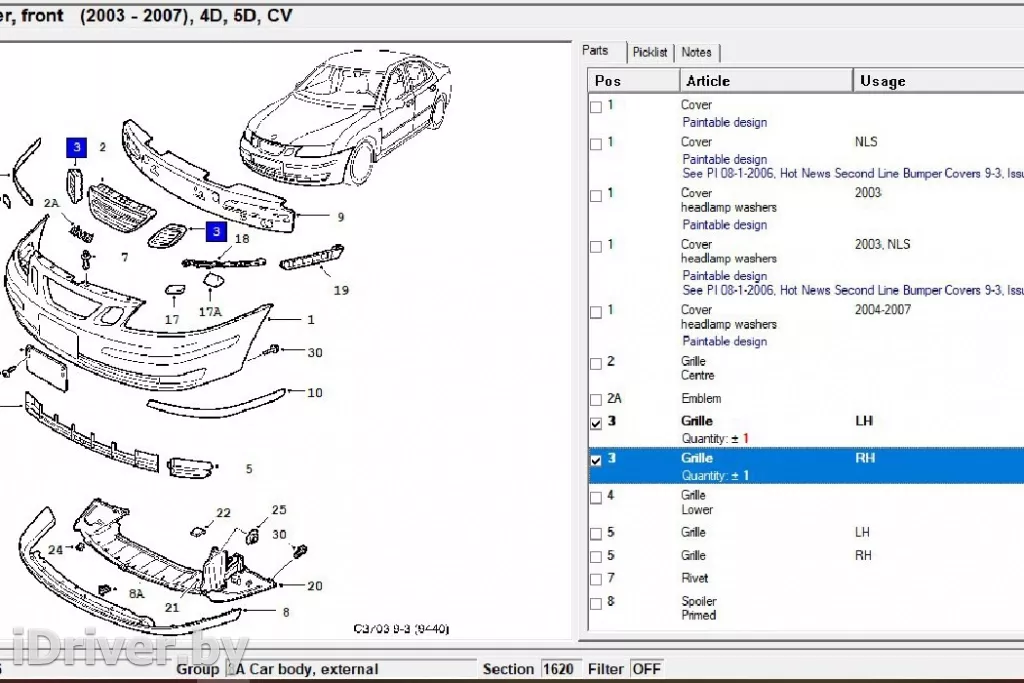The image size is (1024, 683).
Task: Select the Rivet article text
Action: point(694,578)
